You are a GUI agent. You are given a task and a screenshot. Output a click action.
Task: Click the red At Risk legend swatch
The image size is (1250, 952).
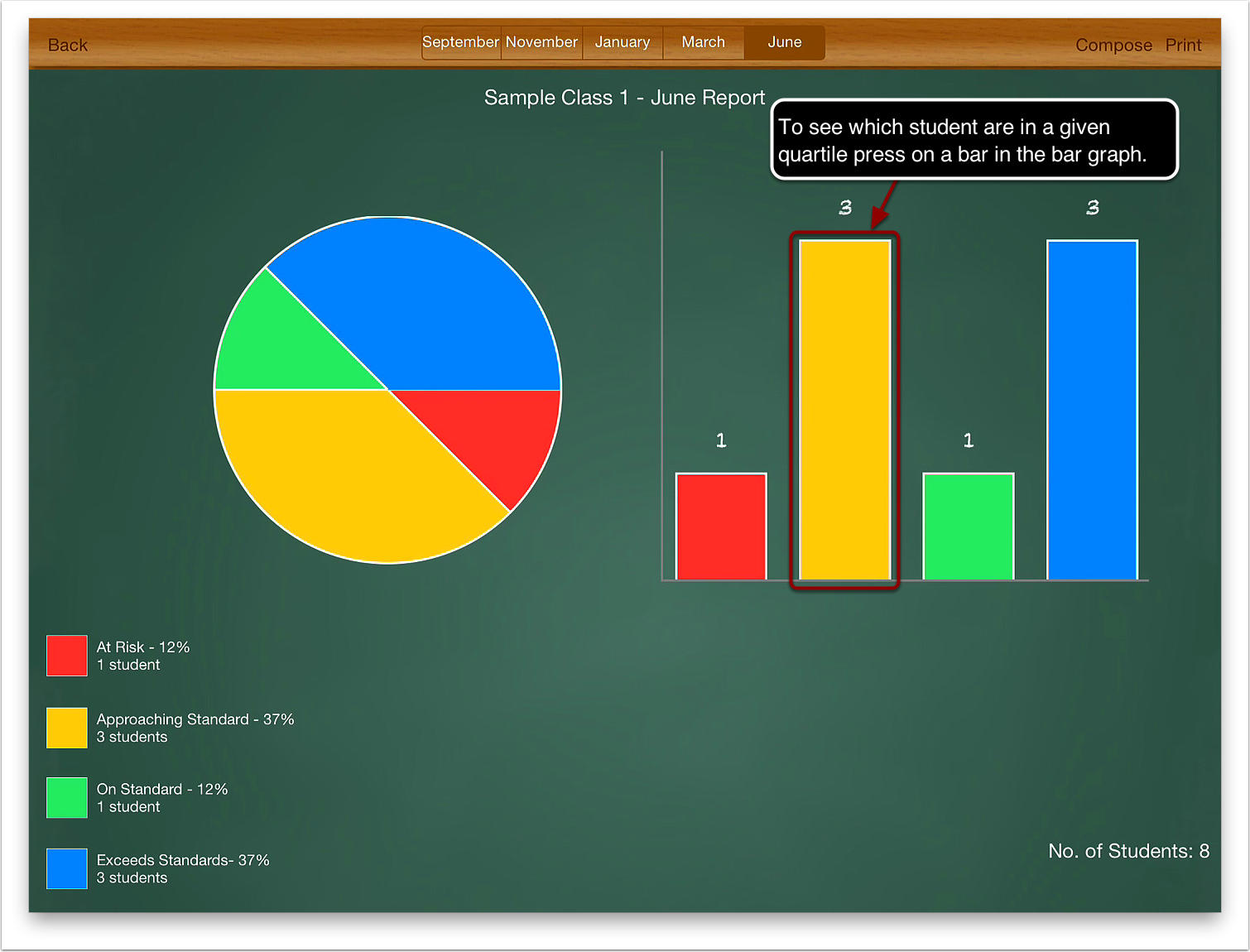(67, 656)
